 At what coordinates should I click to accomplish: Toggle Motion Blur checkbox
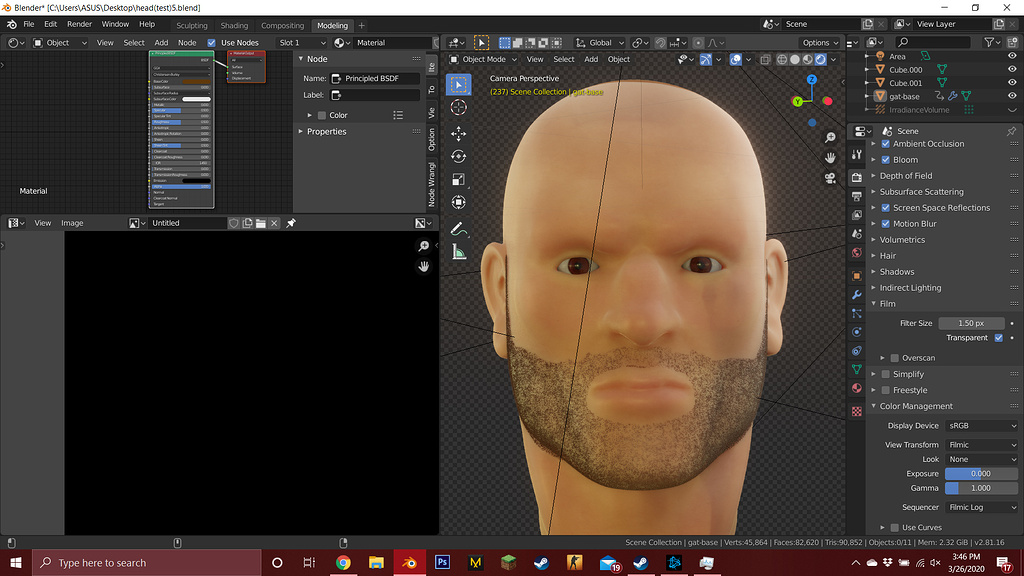tap(886, 223)
